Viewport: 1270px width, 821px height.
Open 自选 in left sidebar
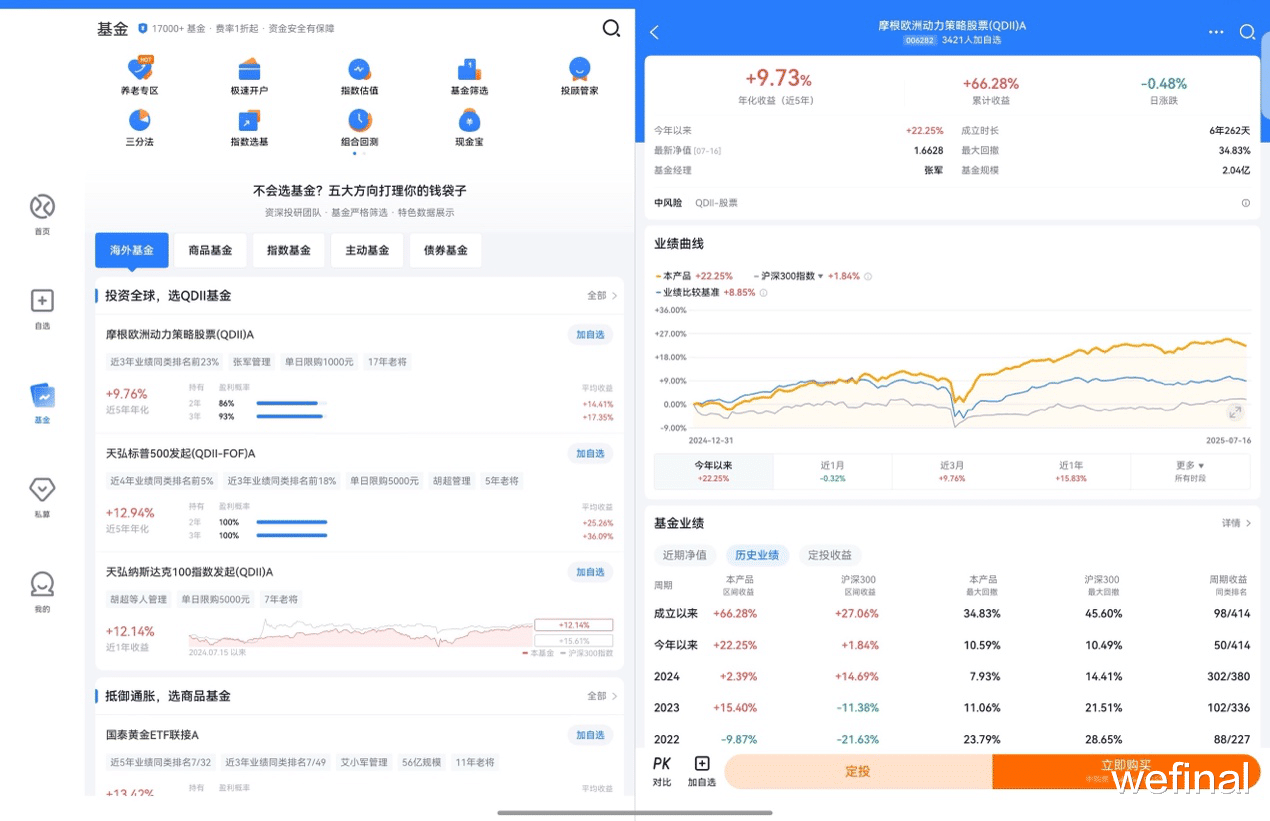(42, 309)
